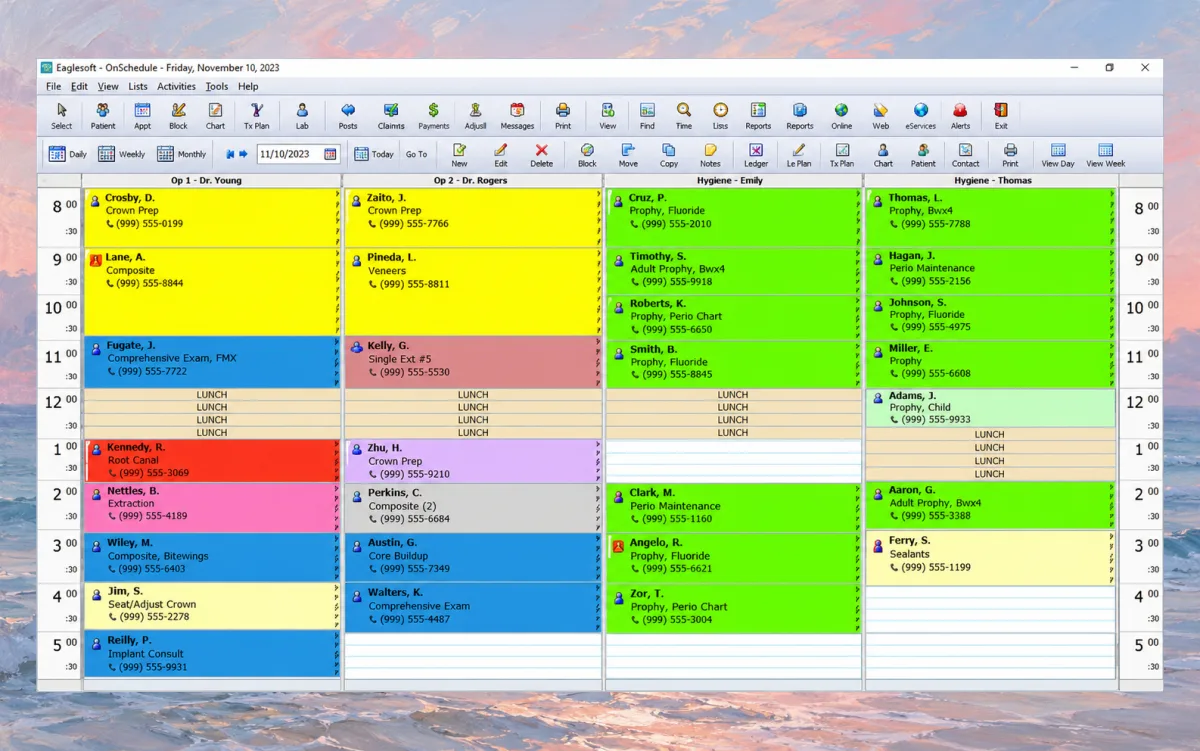Open the Help menu
The width and height of the screenshot is (1200, 751).
(x=248, y=87)
